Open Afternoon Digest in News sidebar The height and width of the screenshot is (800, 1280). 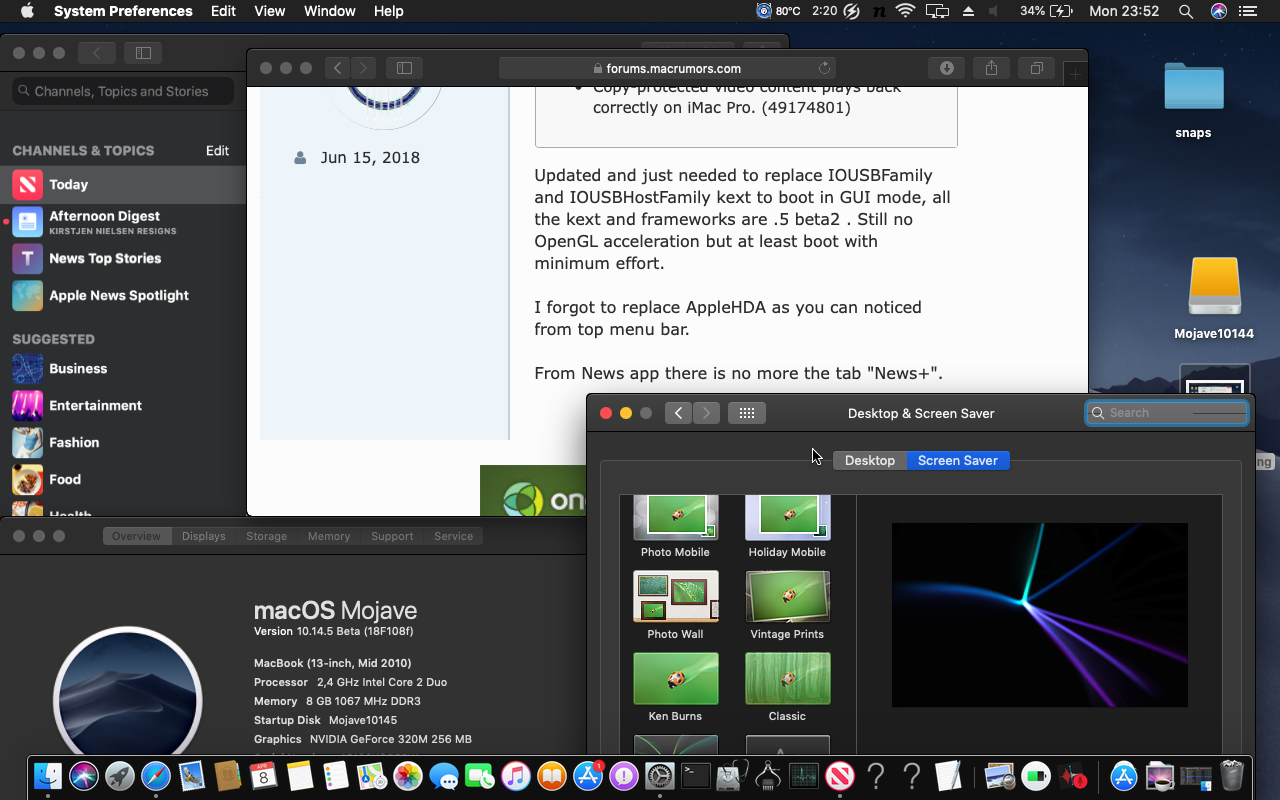(123, 221)
